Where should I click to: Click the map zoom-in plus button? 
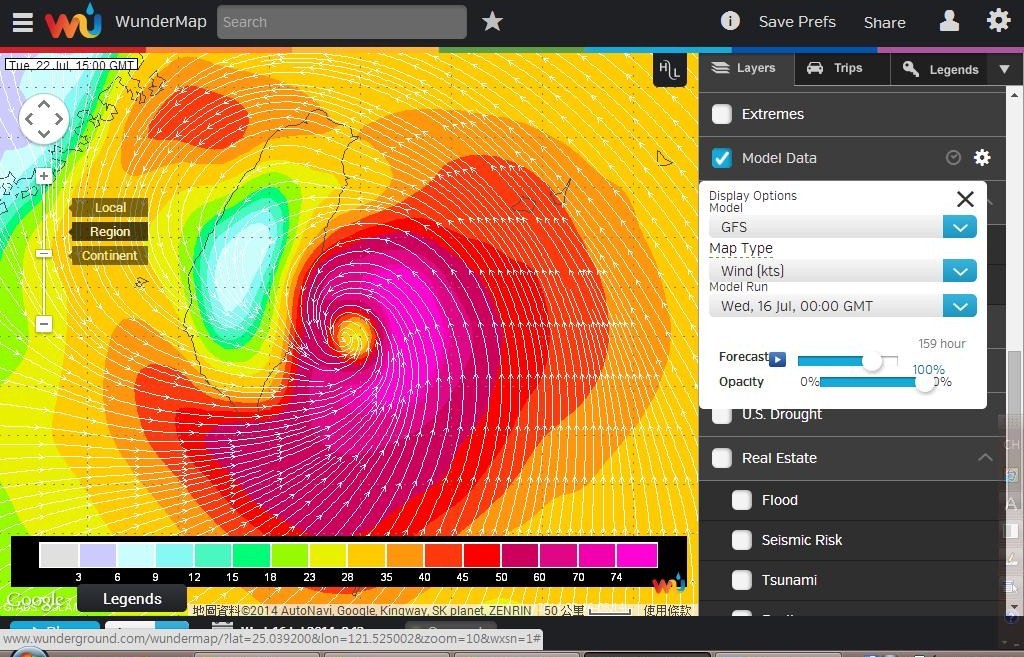(44, 176)
